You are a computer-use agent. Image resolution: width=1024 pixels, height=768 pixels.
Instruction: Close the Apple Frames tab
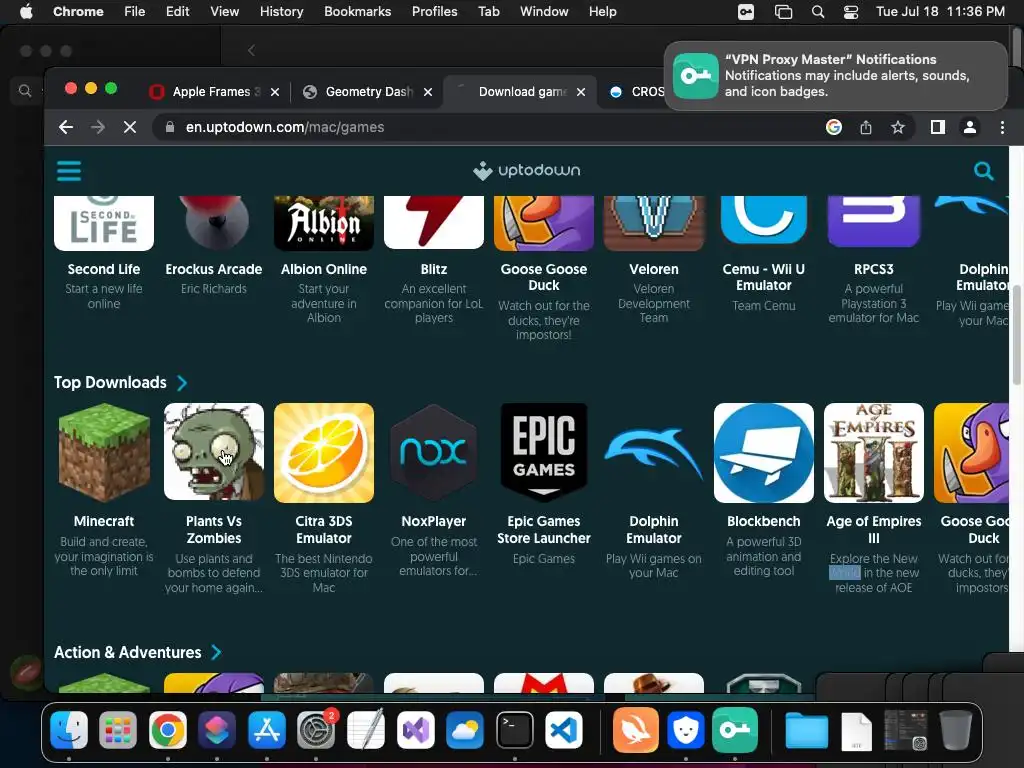275,92
